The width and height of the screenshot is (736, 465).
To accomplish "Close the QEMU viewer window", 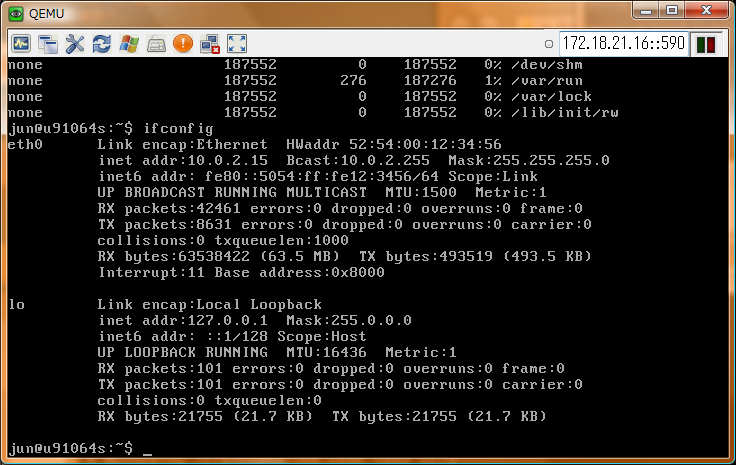I will [706, 11].
